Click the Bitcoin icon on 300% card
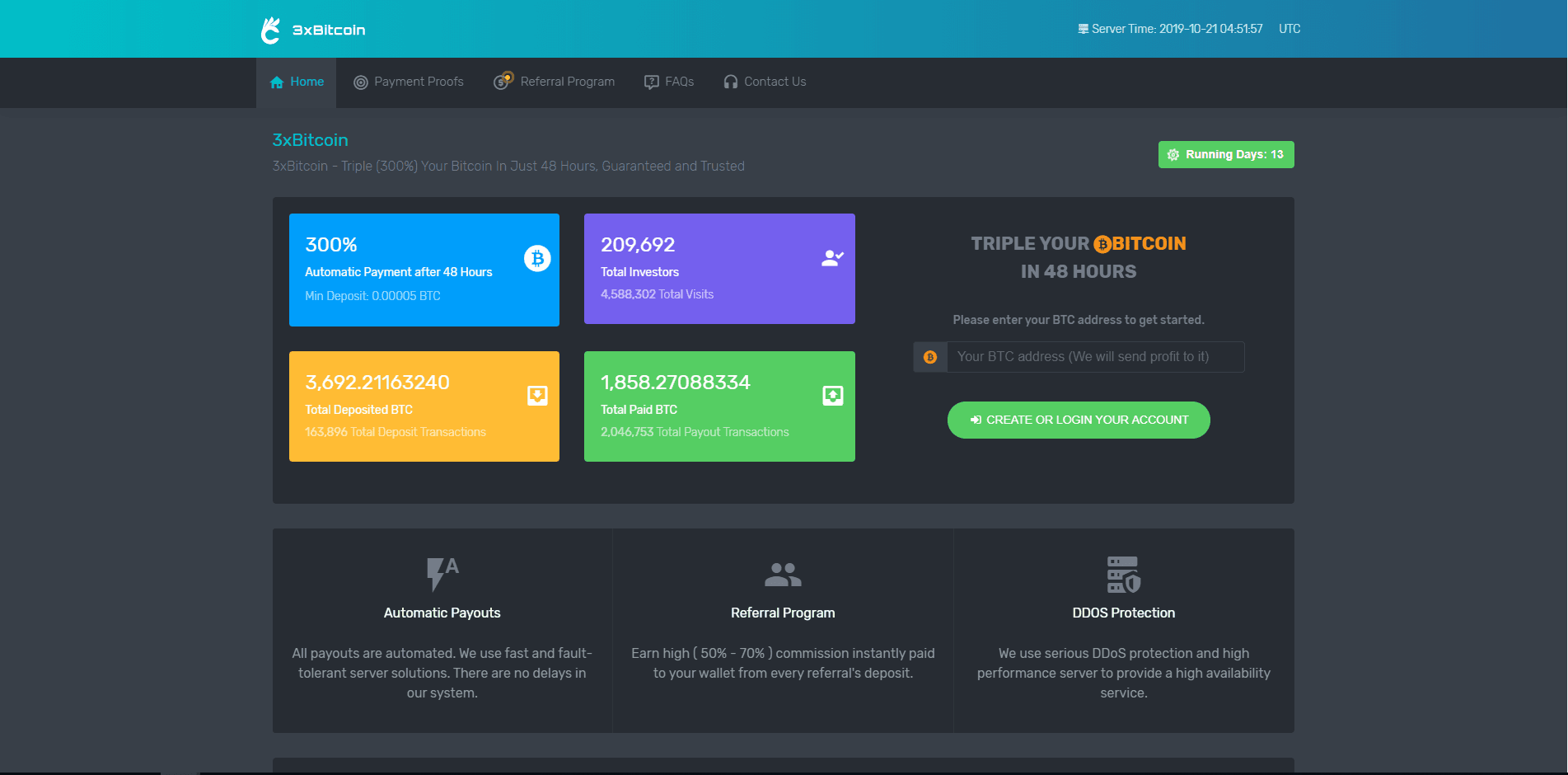This screenshot has width=1568, height=775. 537,259
